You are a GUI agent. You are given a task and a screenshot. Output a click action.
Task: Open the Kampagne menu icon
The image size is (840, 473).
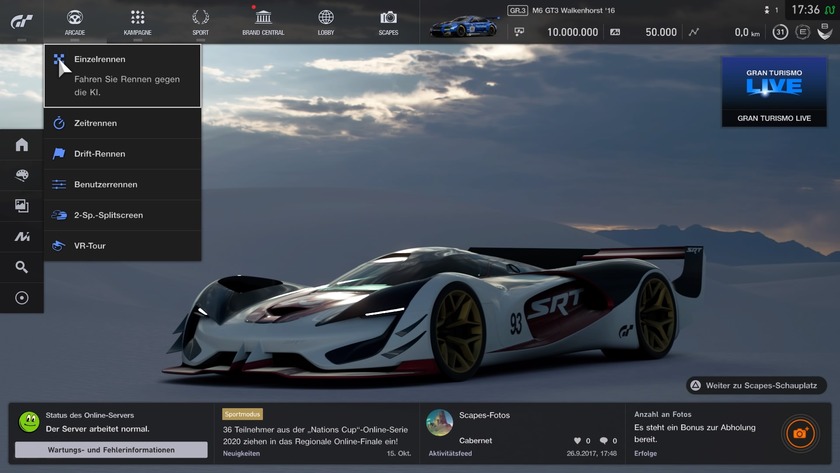(x=138, y=17)
